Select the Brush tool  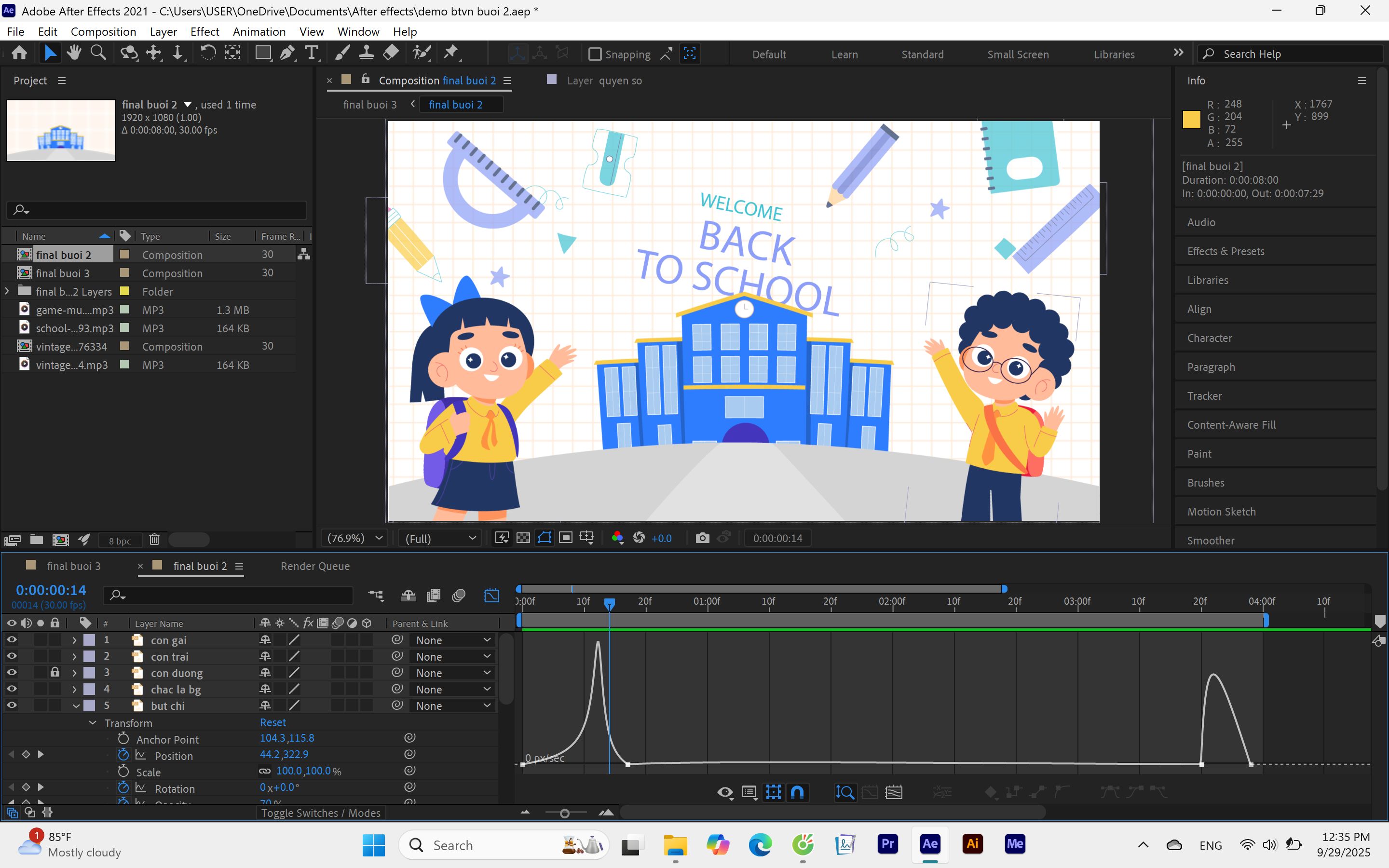(x=342, y=54)
